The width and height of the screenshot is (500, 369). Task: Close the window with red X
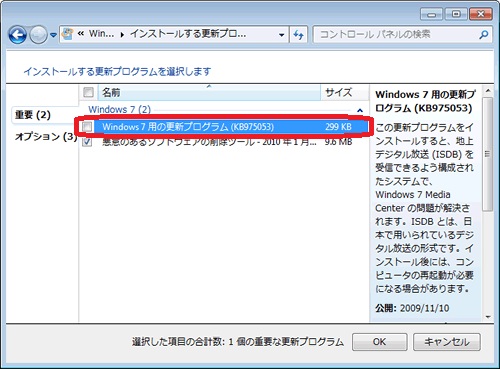[x=481, y=14]
